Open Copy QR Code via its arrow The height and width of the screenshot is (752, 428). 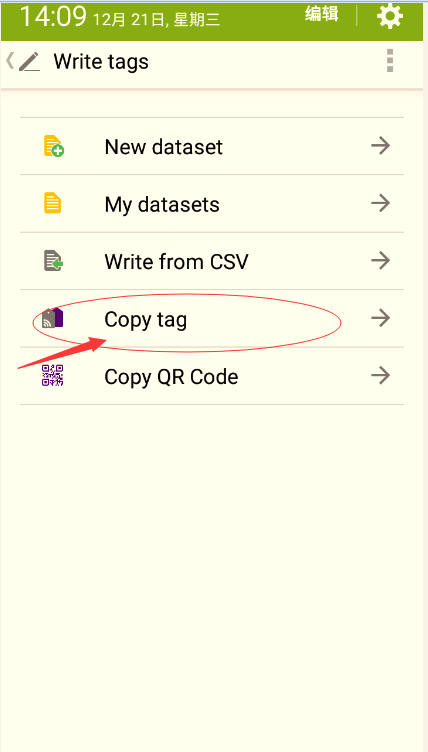[x=380, y=376]
